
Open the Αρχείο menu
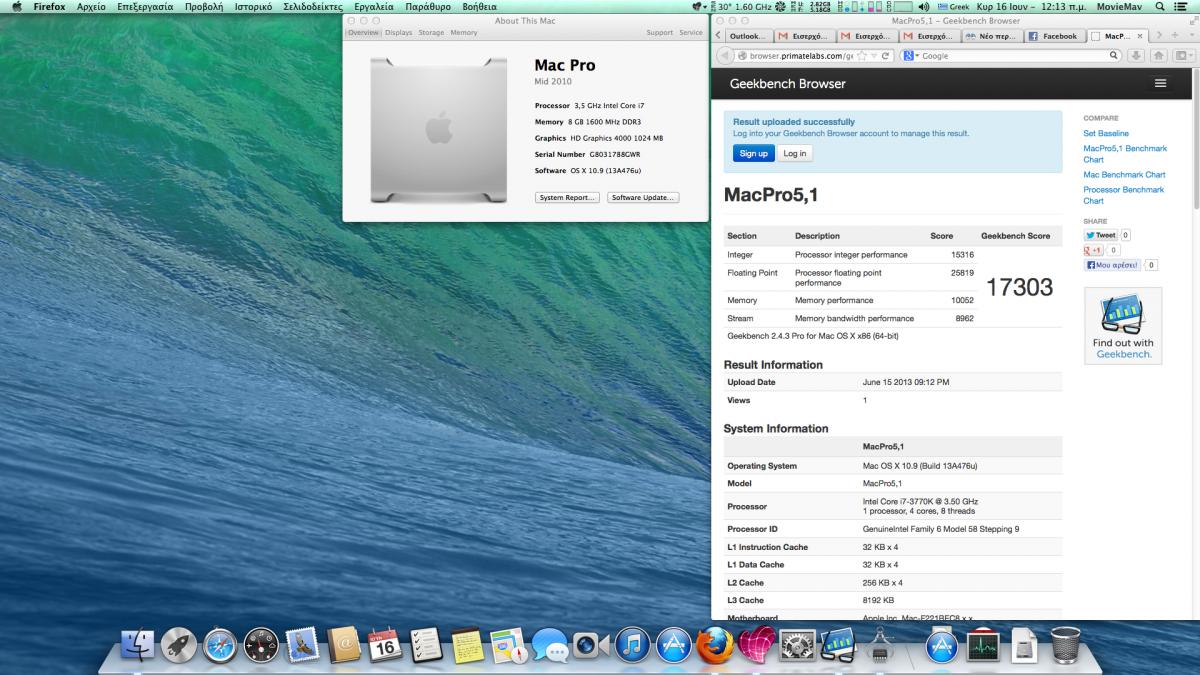(91, 6)
